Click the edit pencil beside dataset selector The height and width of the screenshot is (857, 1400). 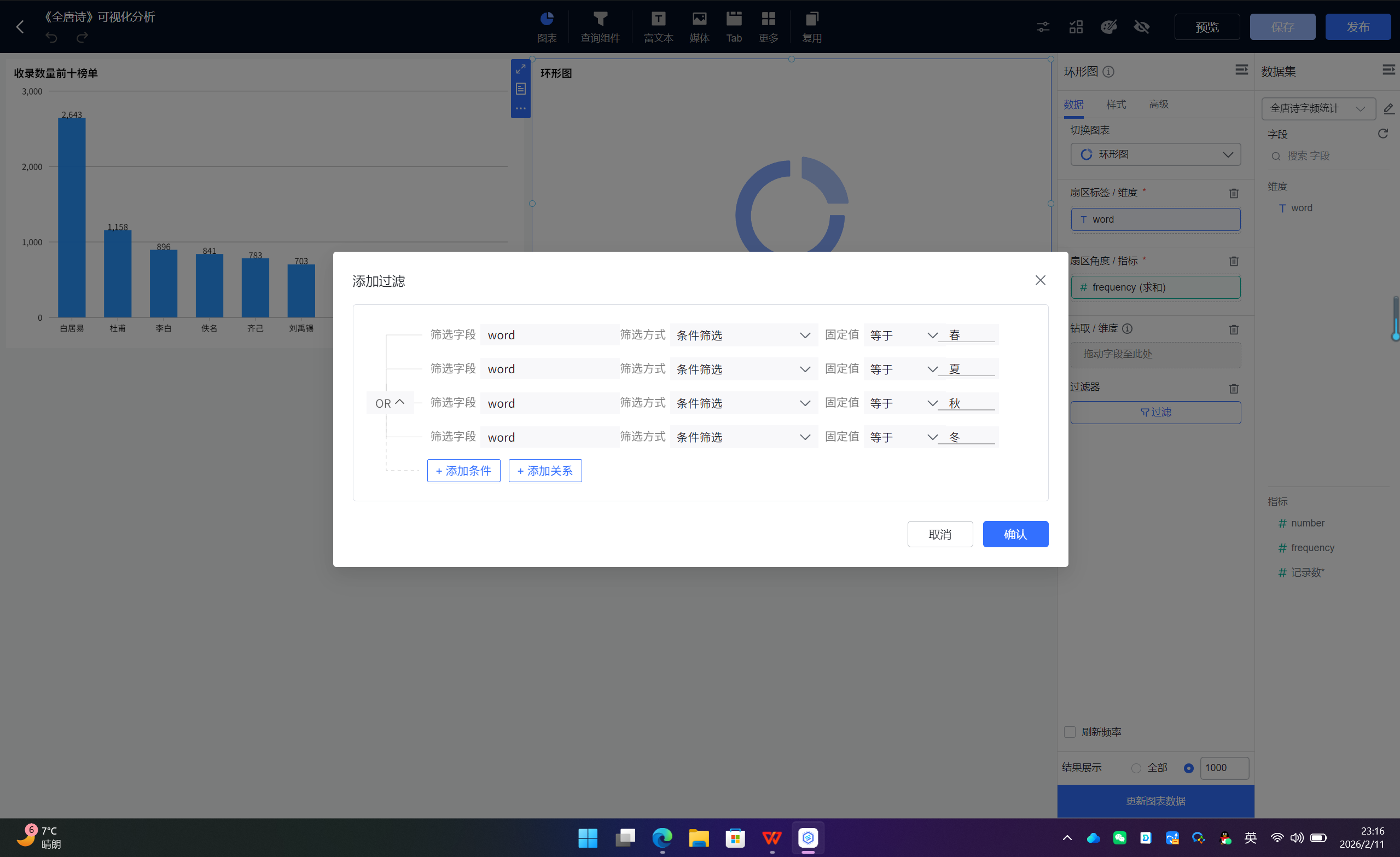[1388, 108]
